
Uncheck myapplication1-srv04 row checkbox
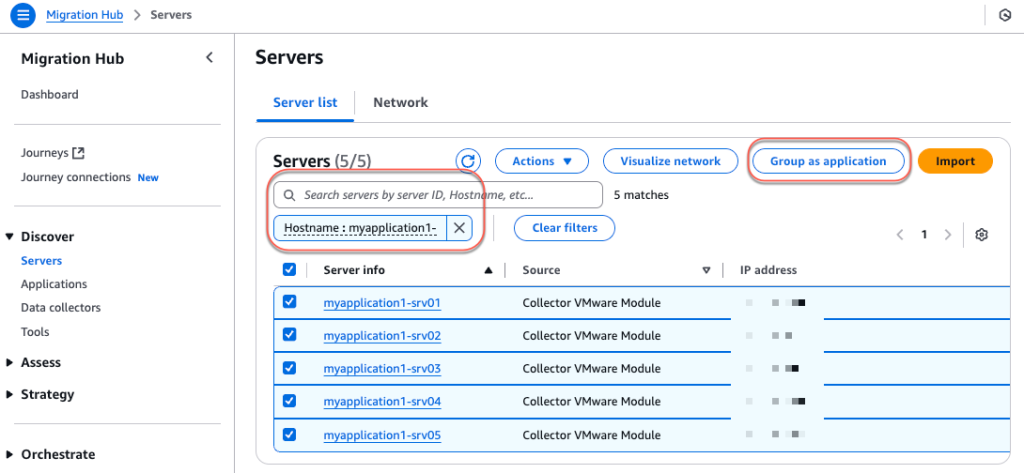click(x=289, y=400)
